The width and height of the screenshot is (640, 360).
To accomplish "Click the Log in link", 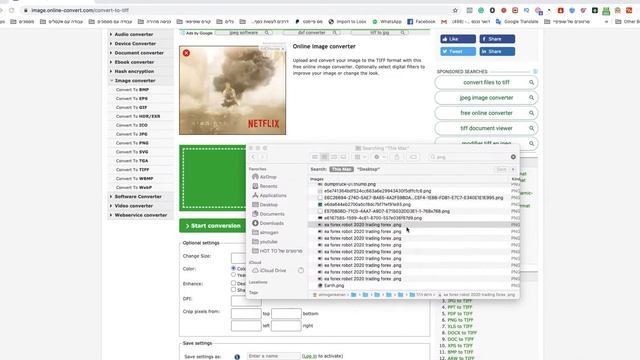I will pos(309,356).
